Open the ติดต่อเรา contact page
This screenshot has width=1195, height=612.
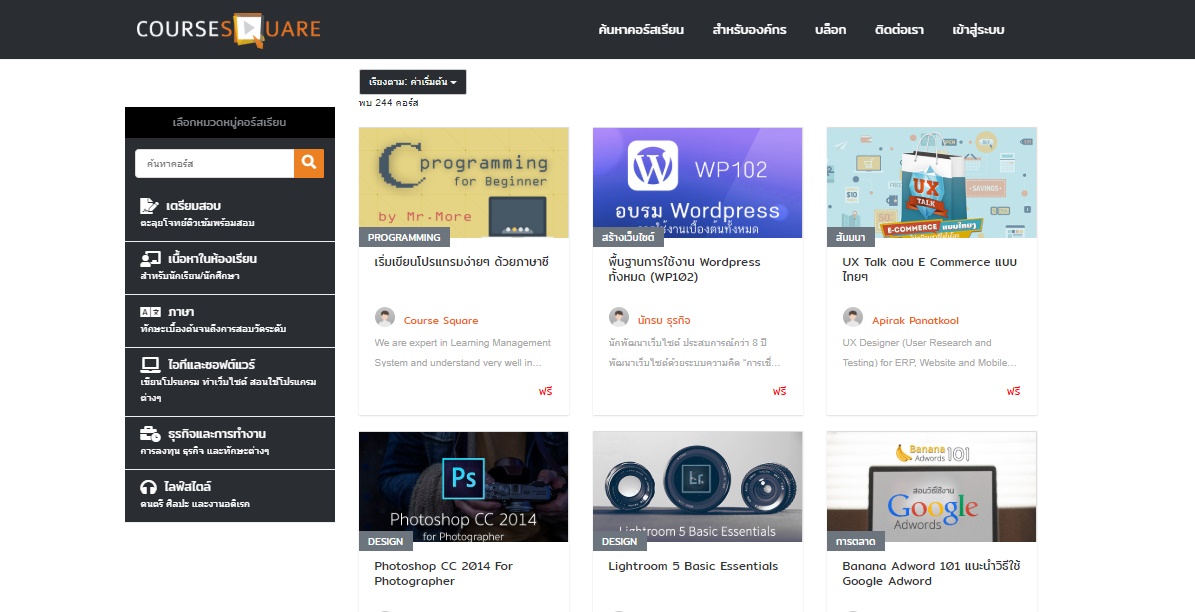(899, 30)
